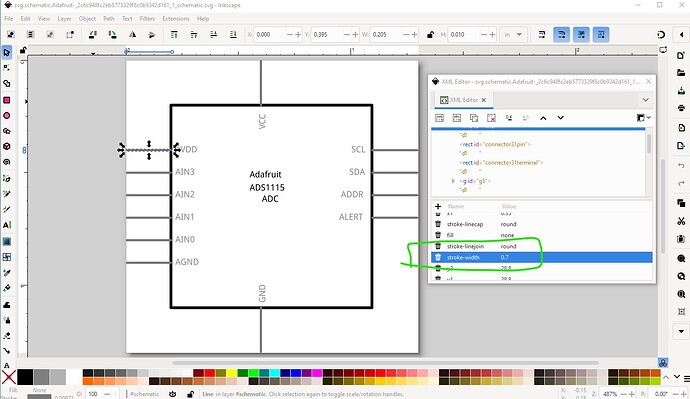Open the Object menu

pyautogui.click(x=87, y=18)
